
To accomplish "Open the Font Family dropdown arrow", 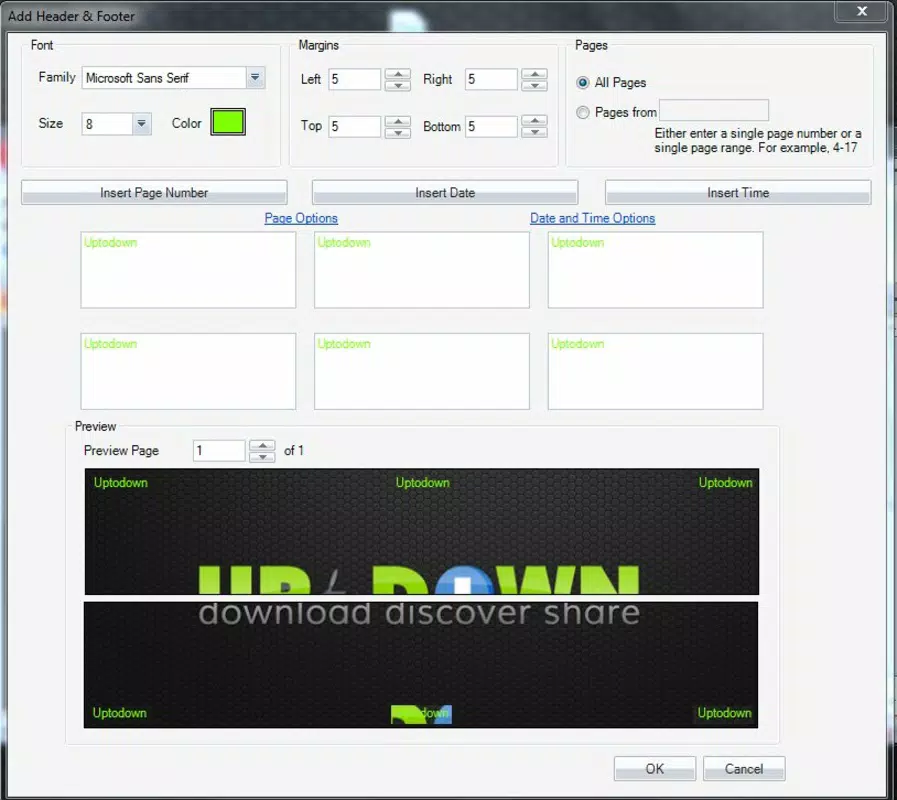I will [x=255, y=77].
